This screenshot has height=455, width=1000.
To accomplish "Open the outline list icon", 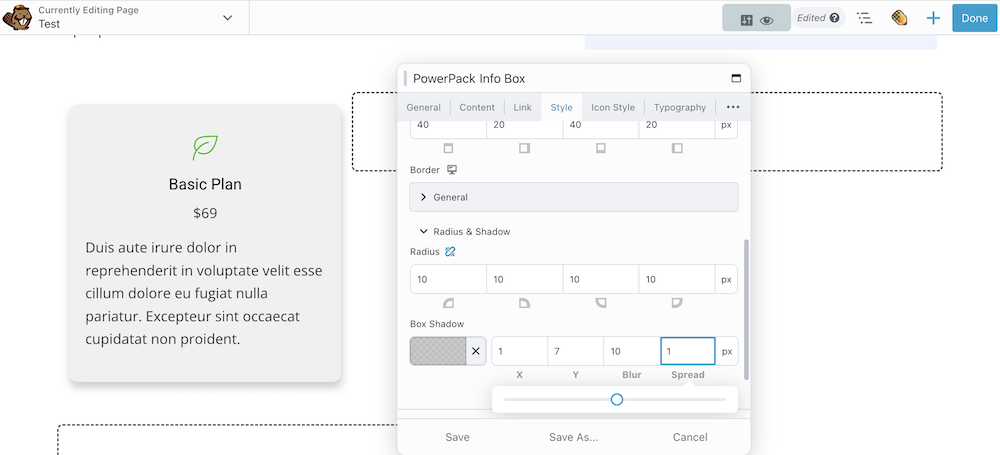I will click(864, 18).
